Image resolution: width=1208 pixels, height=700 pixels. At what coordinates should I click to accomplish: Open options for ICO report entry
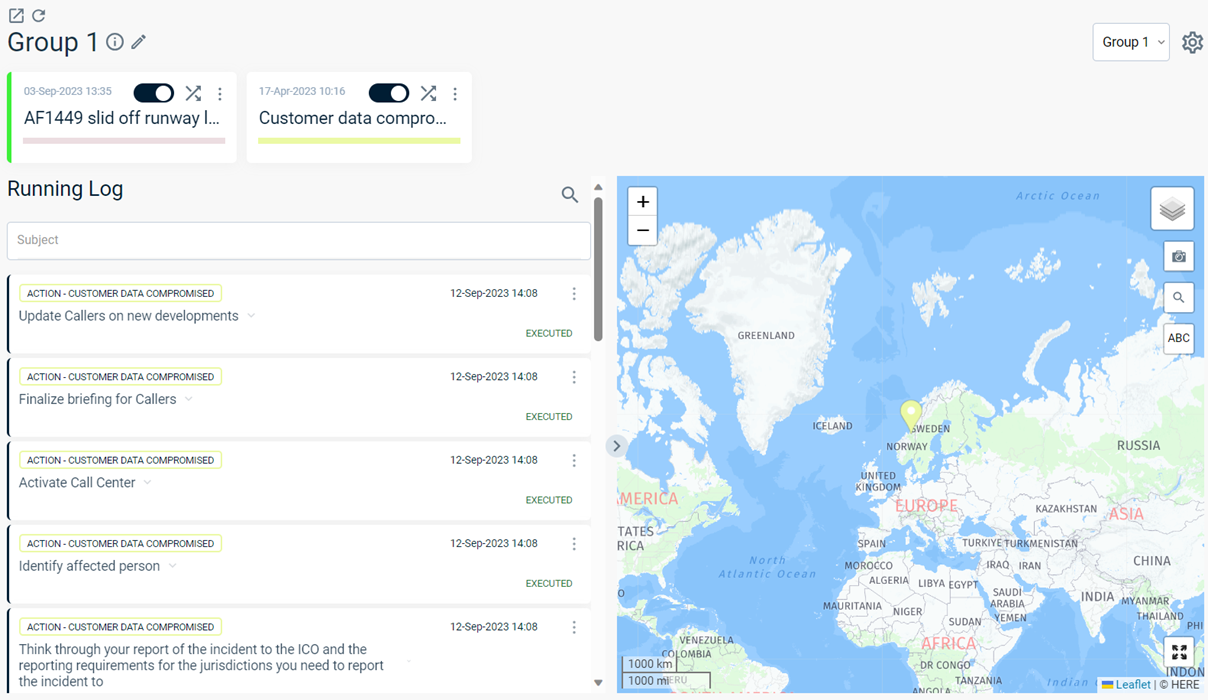pyautogui.click(x=574, y=627)
